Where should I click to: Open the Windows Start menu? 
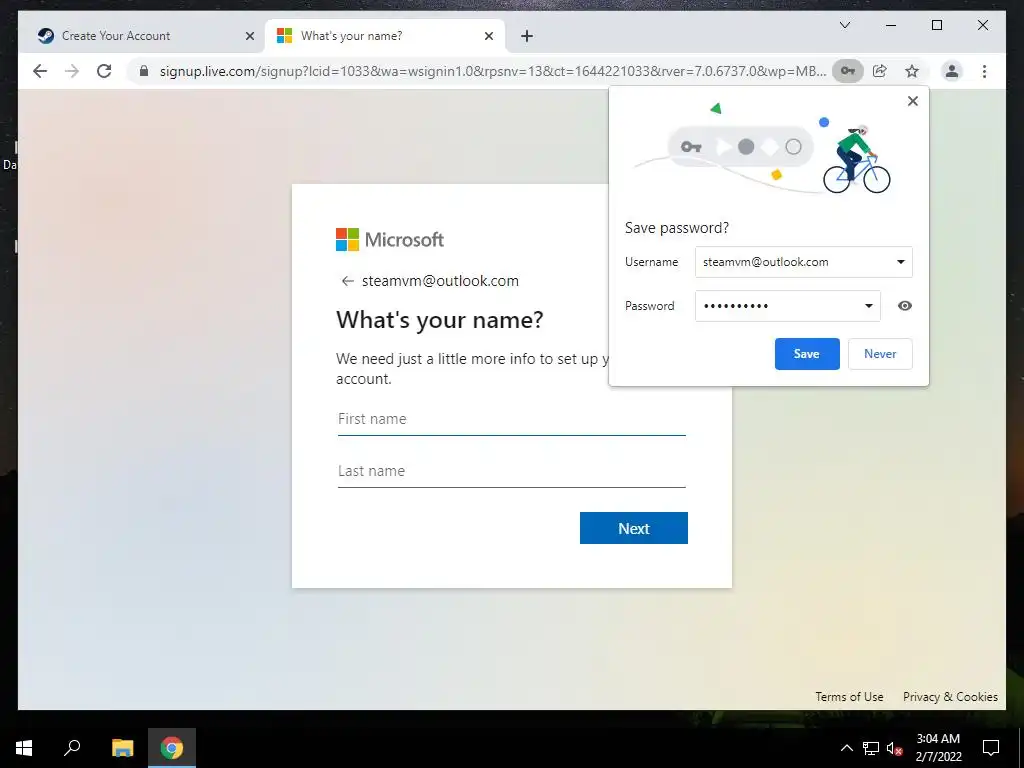coord(24,748)
